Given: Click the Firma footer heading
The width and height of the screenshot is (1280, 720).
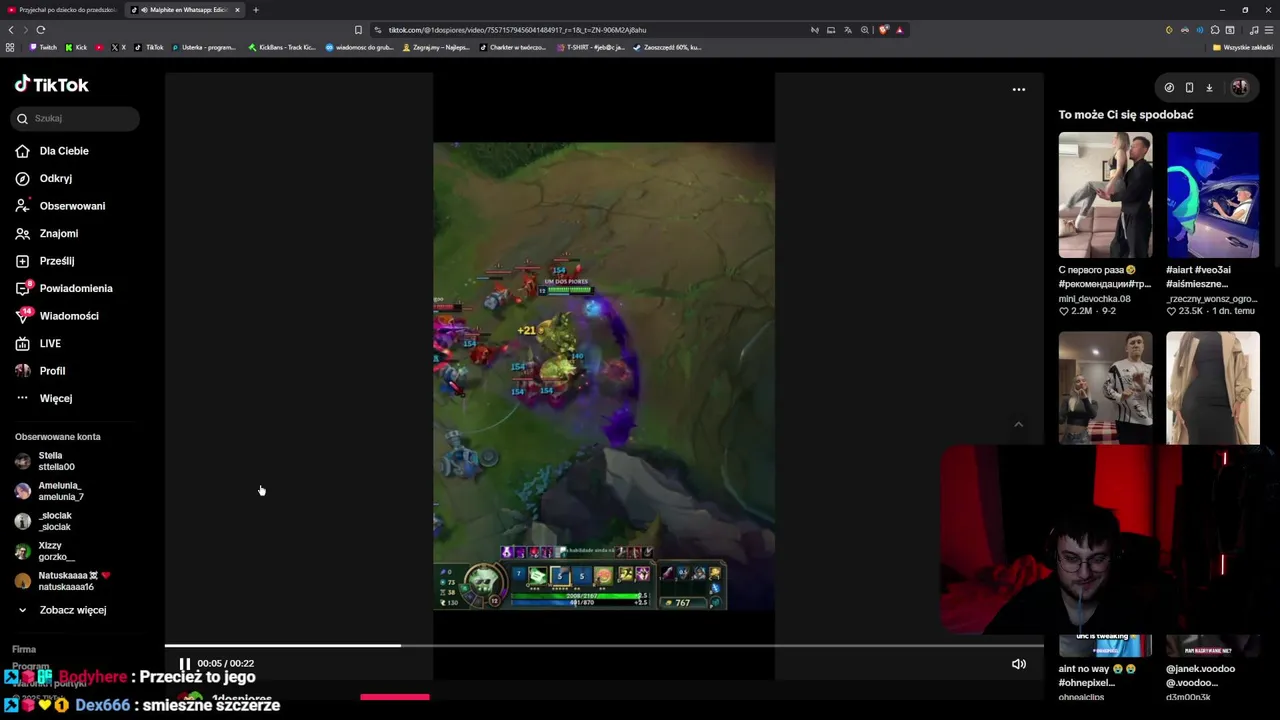Looking at the screenshot, I should tap(24, 649).
